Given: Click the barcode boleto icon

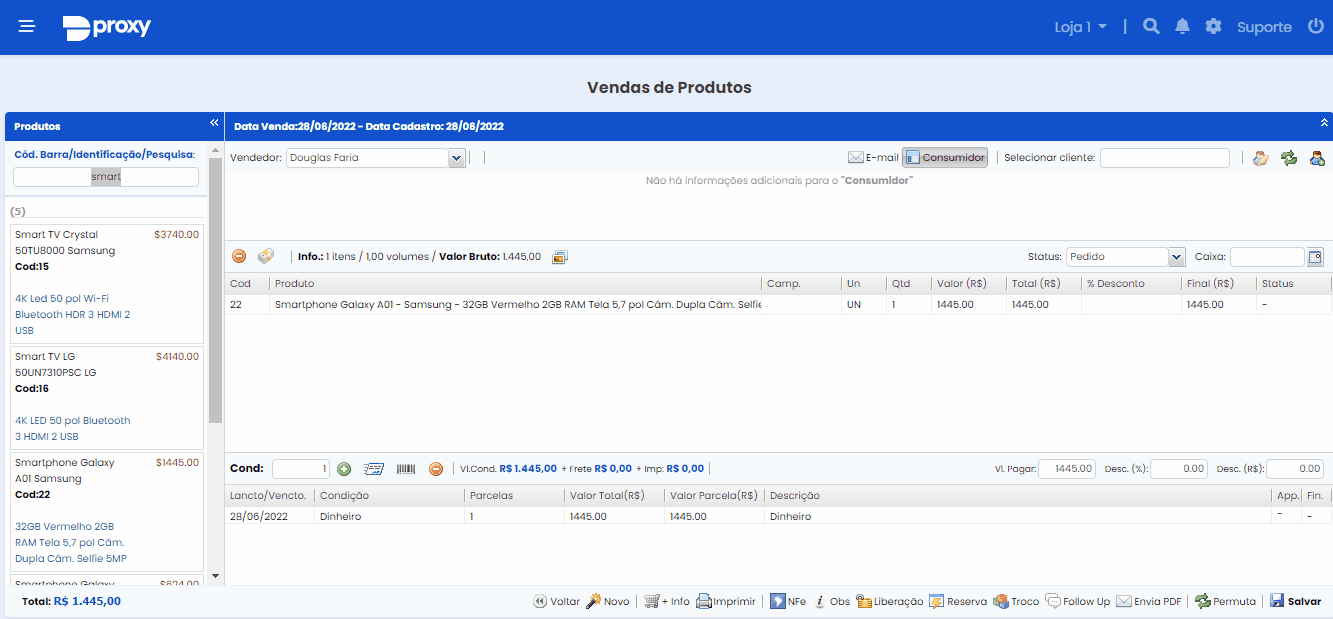Looking at the screenshot, I should pos(405,468).
